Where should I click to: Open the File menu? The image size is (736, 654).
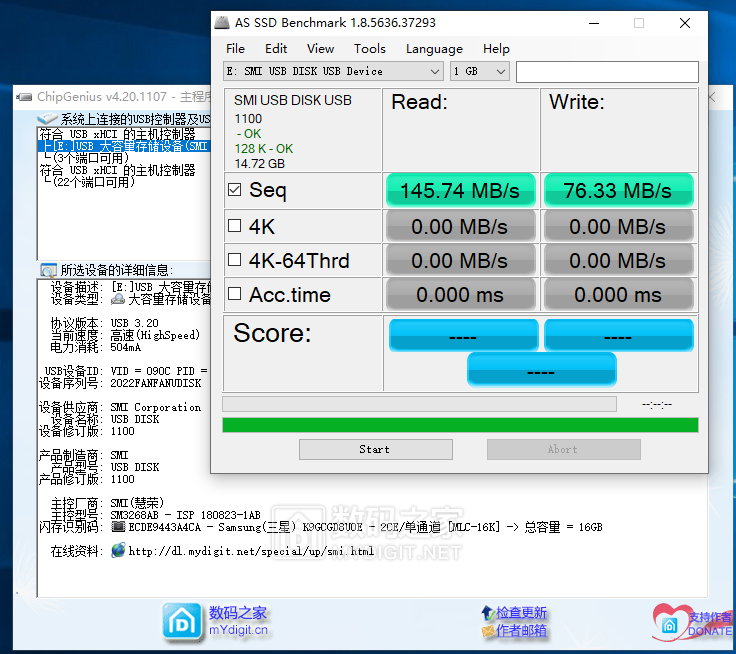(x=235, y=49)
